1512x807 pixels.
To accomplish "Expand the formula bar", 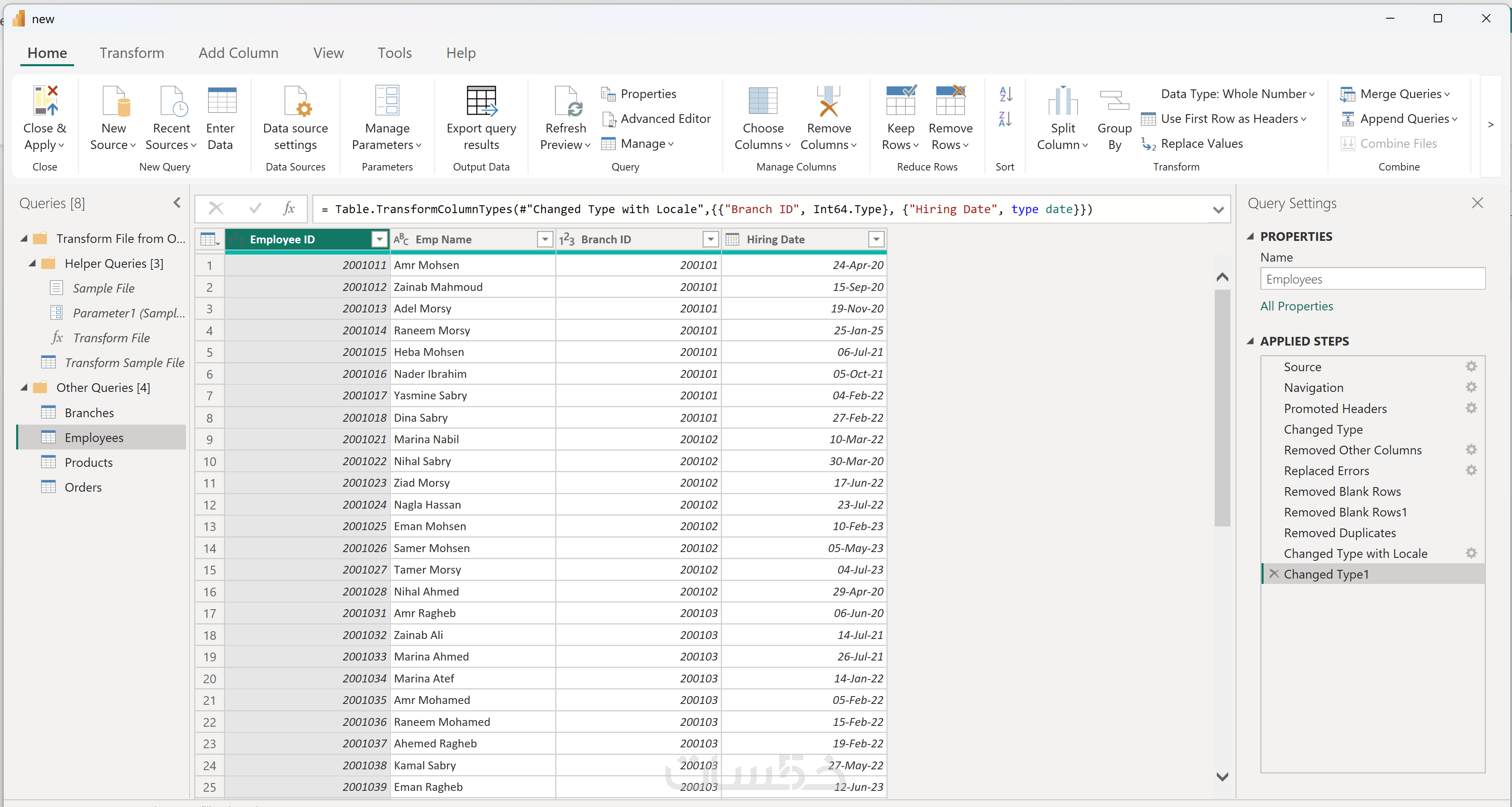I will [x=1218, y=210].
